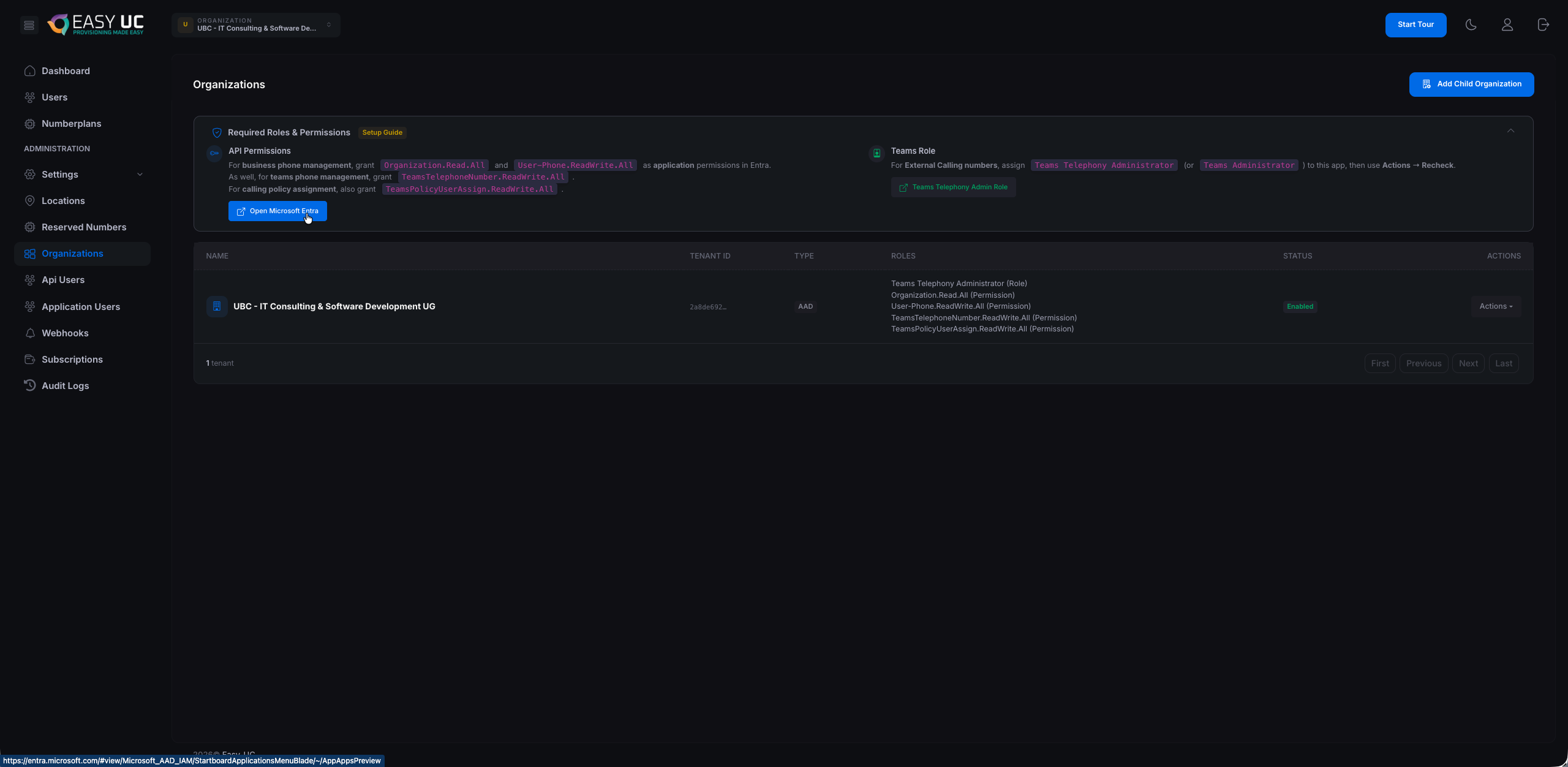Click the Setup Guide badge
The width and height of the screenshot is (1568, 767).
point(382,133)
